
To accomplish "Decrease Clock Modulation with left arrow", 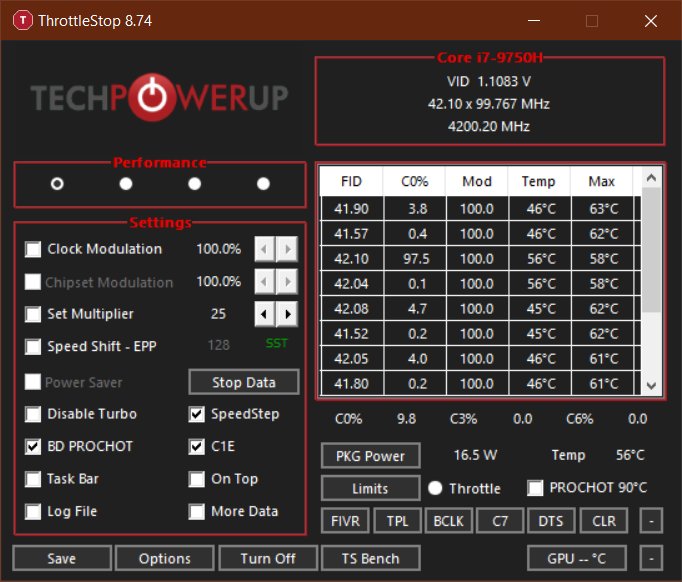I will tap(264, 249).
